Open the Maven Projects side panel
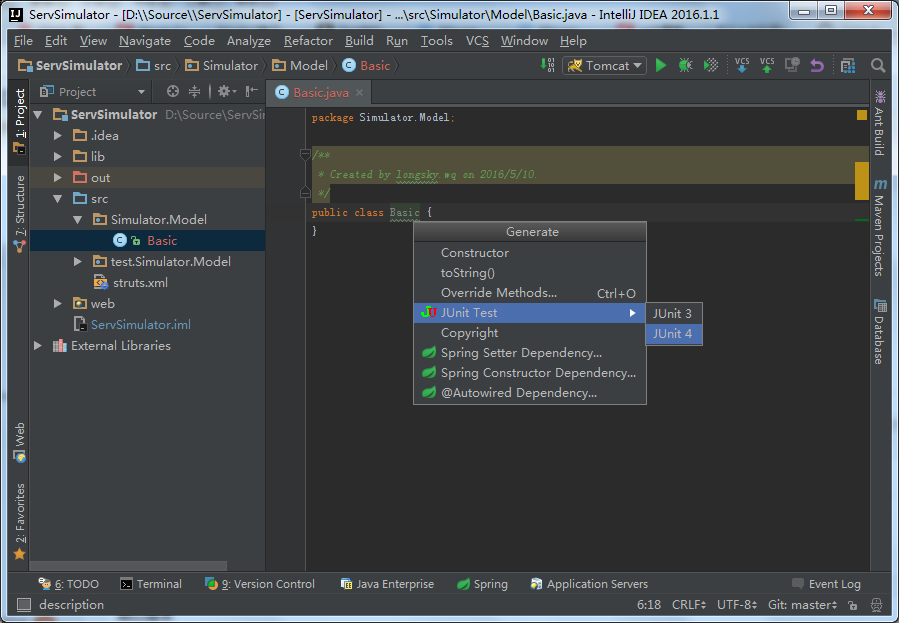The height and width of the screenshot is (623, 899). (880, 227)
